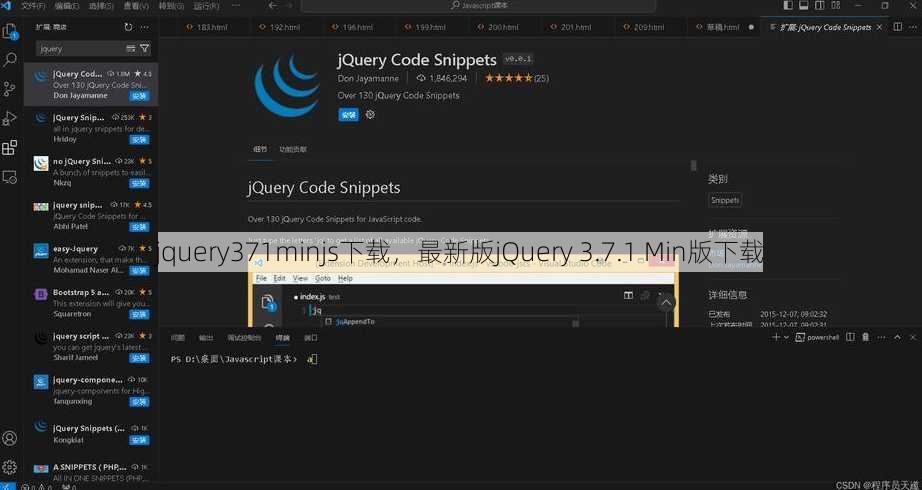Select the Snippets category tag
922x490 pixels.
(725, 200)
